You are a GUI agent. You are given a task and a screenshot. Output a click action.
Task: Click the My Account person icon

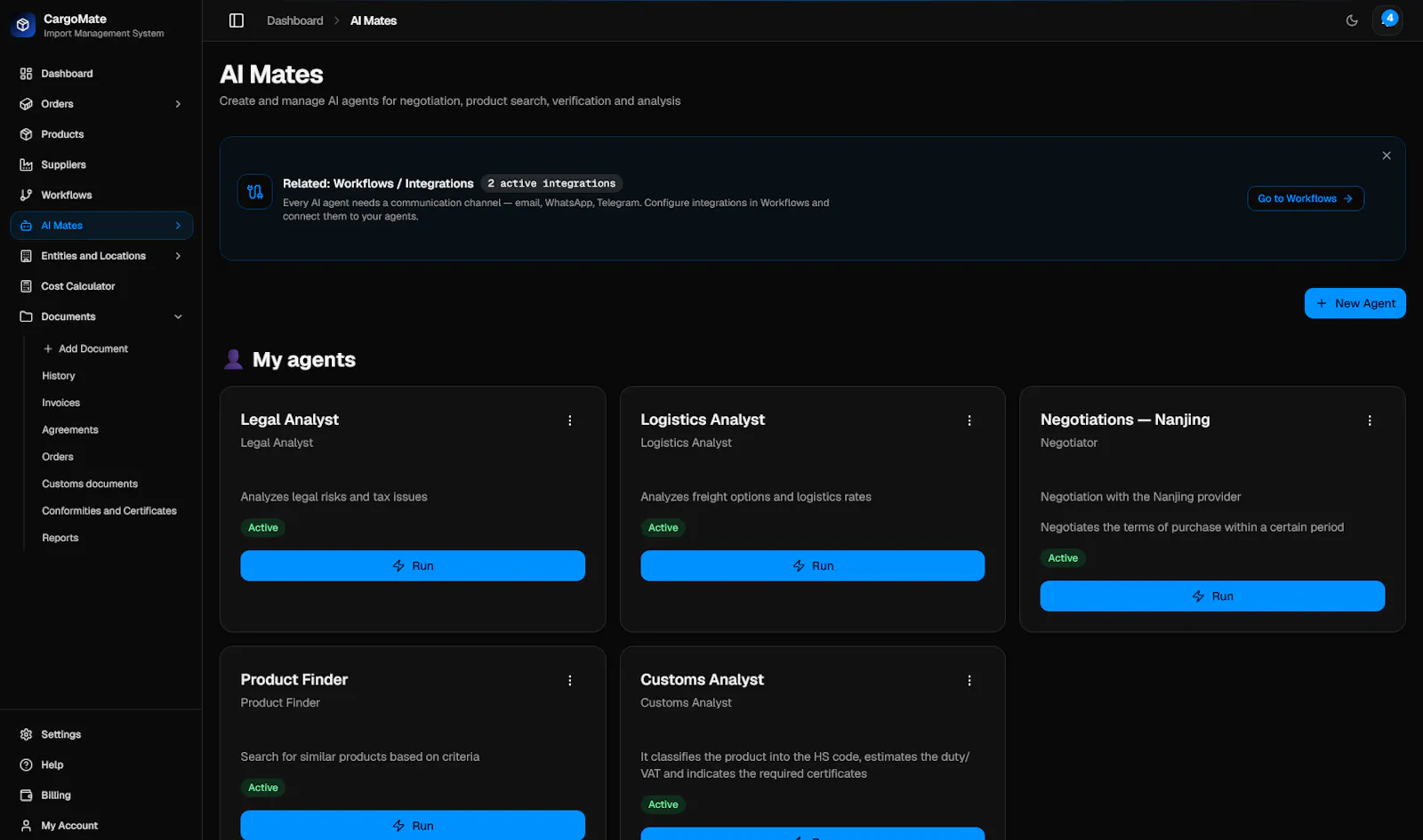click(26, 826)
